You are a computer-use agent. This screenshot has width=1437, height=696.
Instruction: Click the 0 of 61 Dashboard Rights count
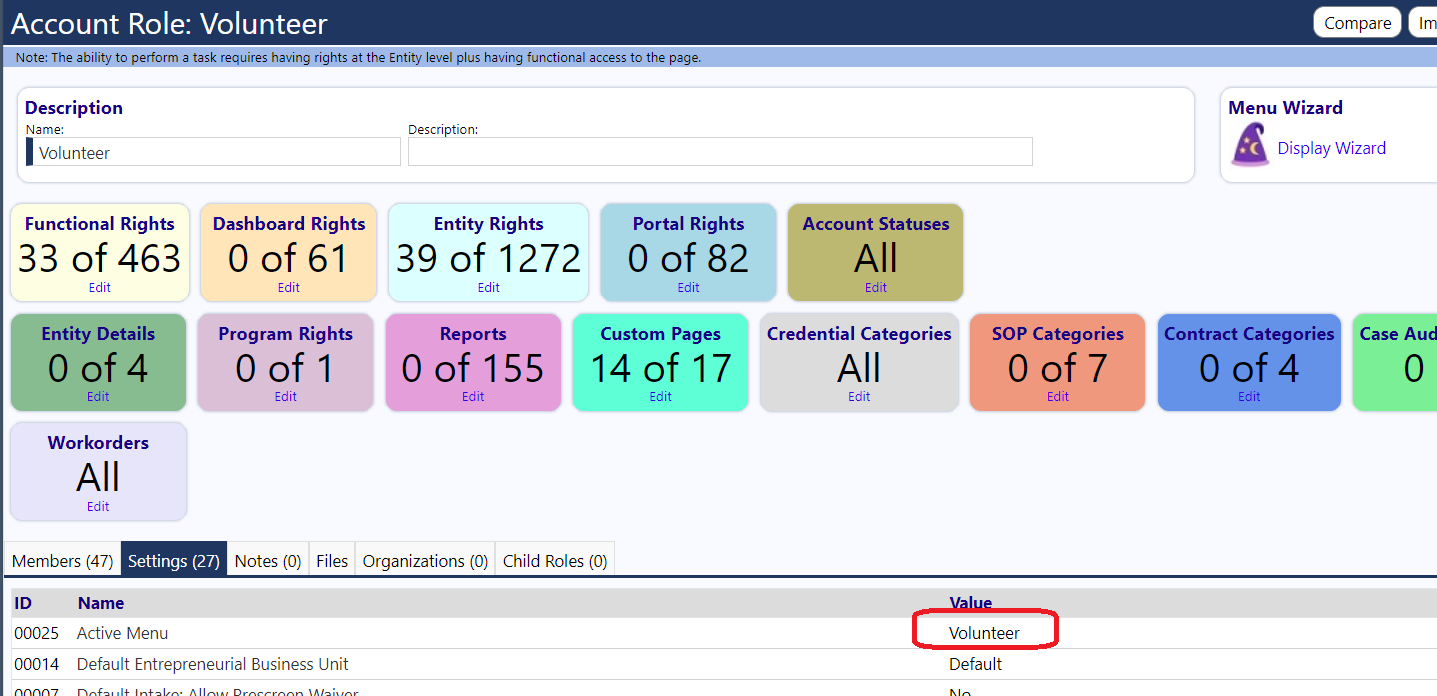(x=288, y=258)
